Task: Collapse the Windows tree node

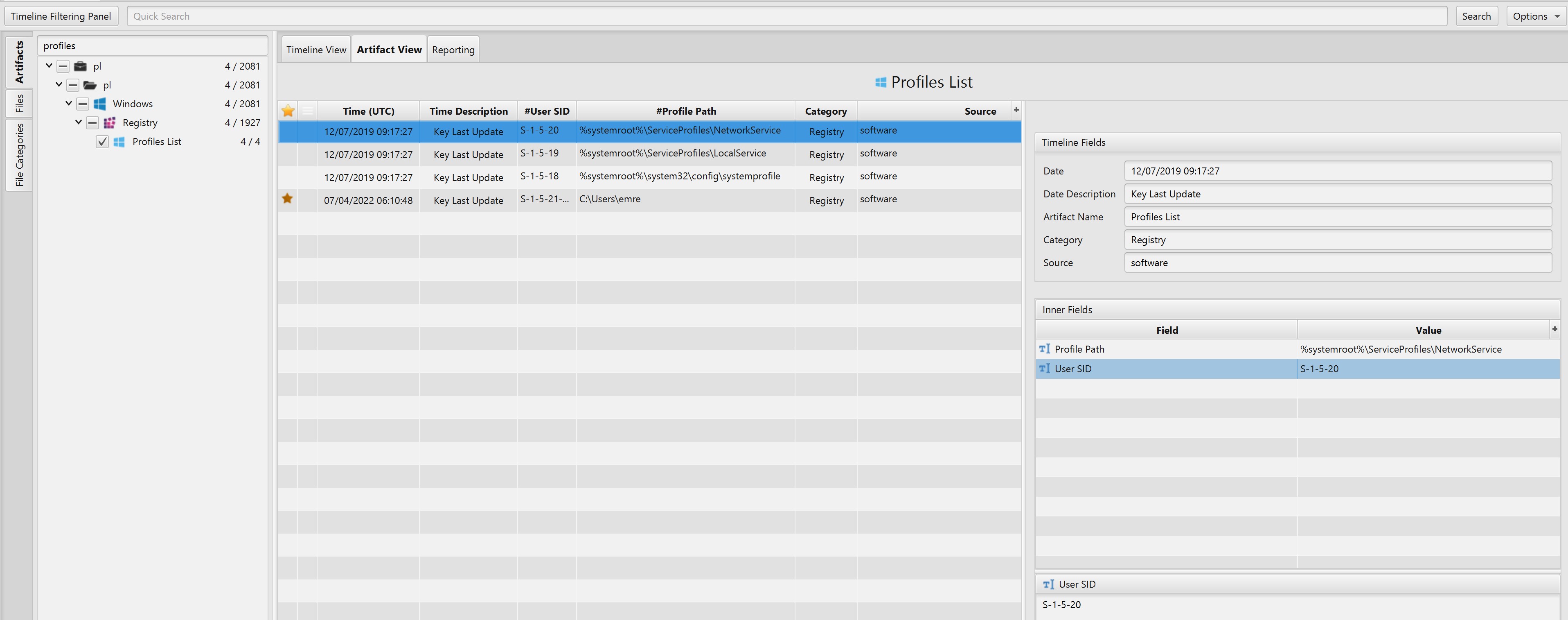Action: click(69, 104)
